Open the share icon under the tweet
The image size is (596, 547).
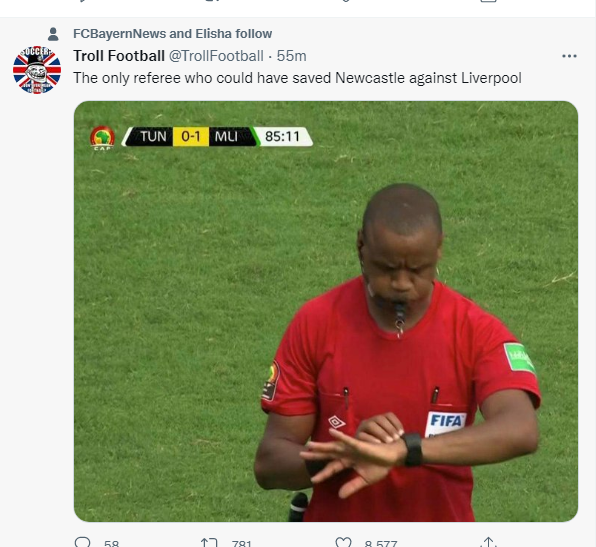click(x=489, y=542)
